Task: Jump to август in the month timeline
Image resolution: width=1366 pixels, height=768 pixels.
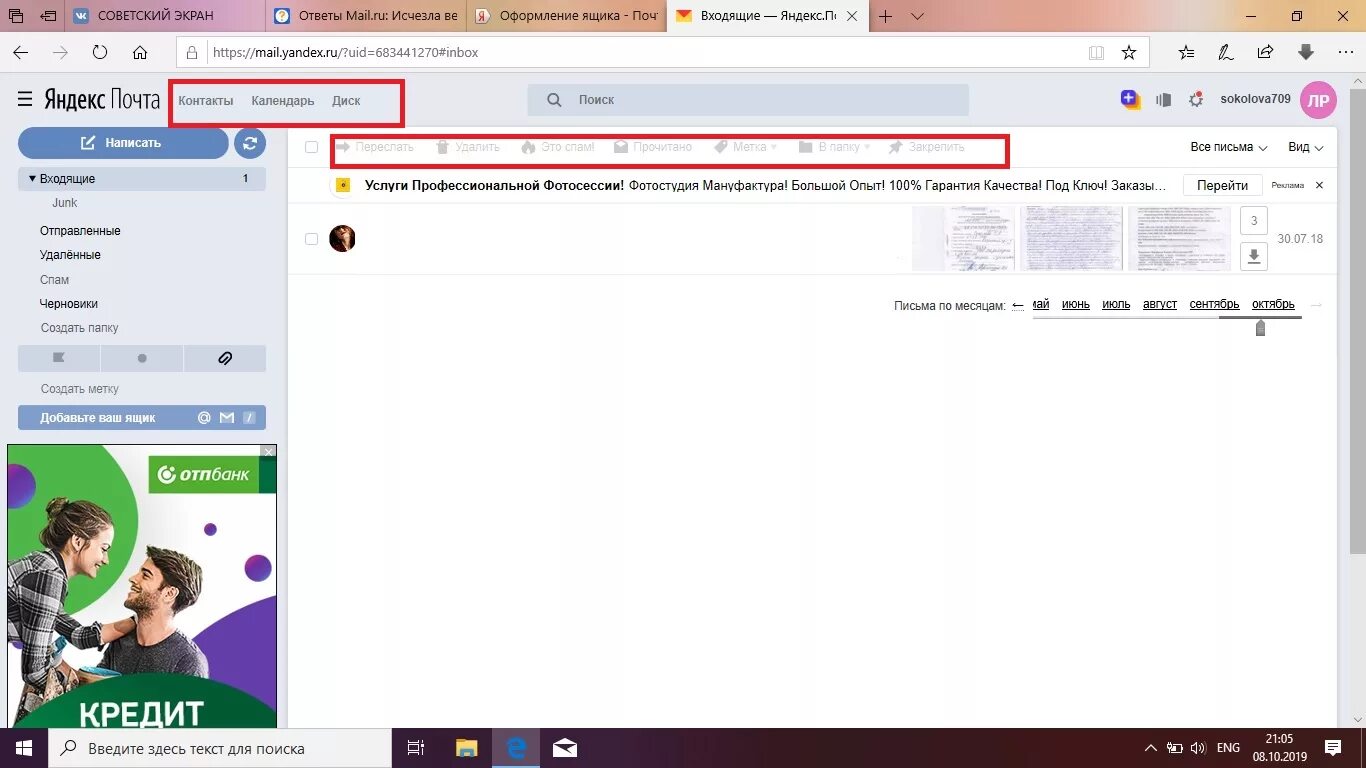Action: pyautogui.click(x=1160, y=304)
